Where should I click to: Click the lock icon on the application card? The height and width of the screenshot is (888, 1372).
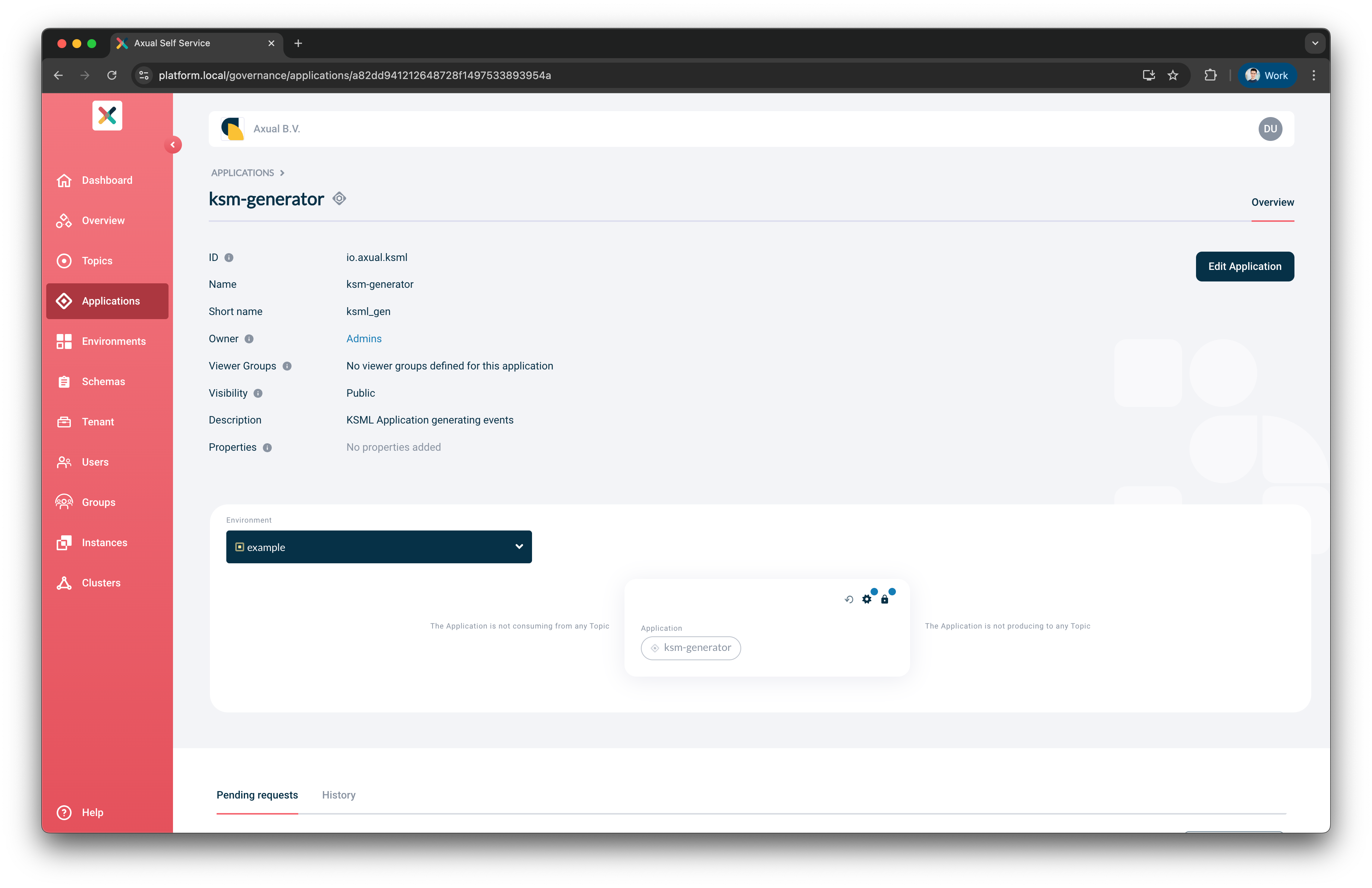[x=885, y=600]
